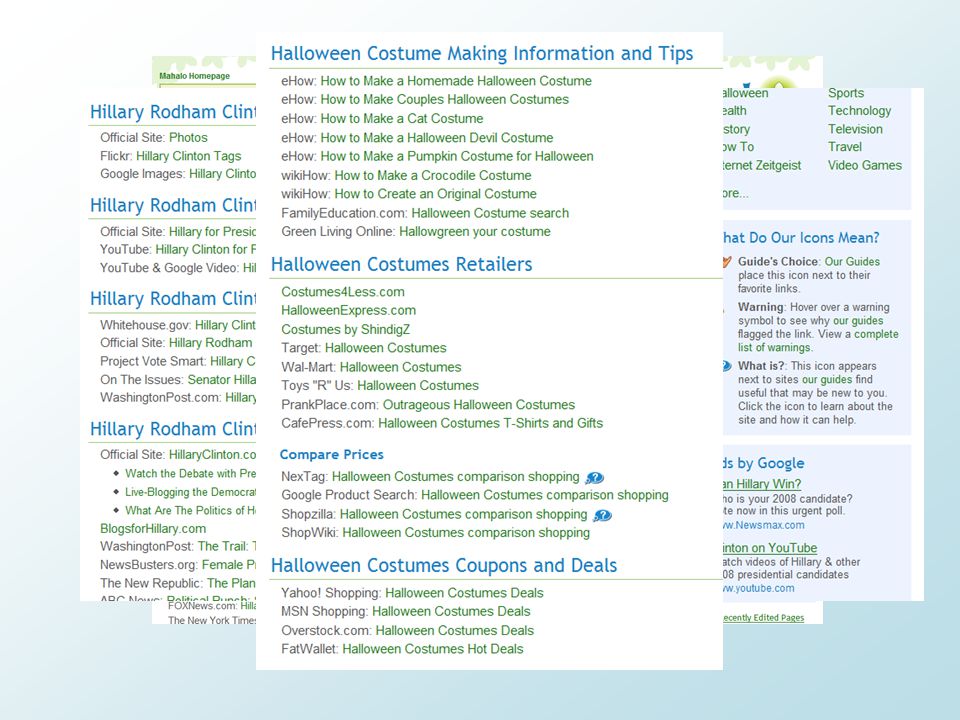The image size is (960, 720).
Task: Open 'Hallowgreen your costume' link
Action: pyautogui.click(x=474, y=231)
